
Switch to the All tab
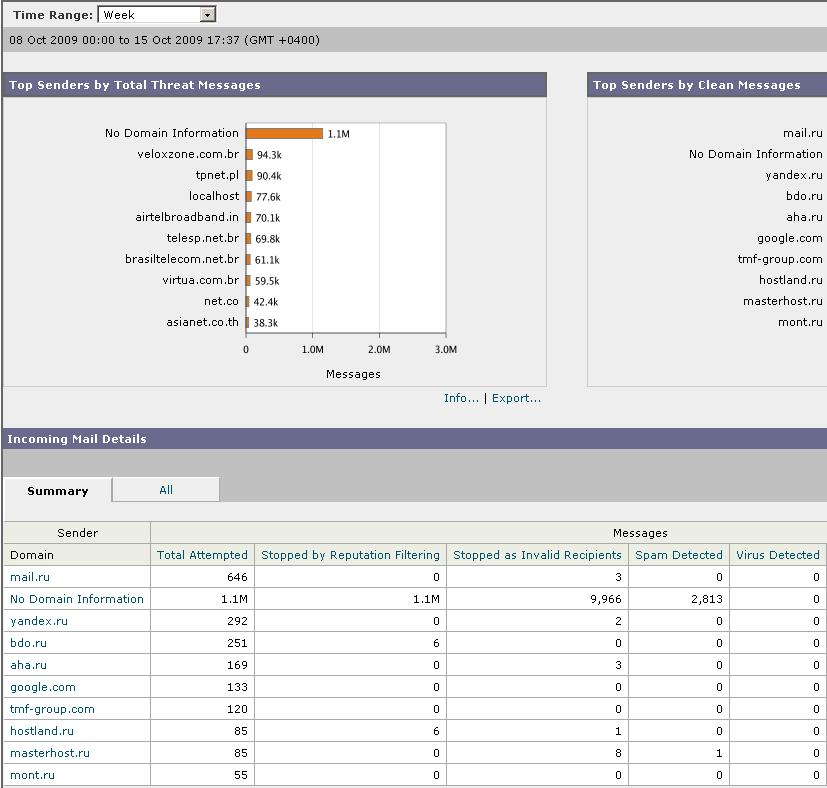[166, 490]
